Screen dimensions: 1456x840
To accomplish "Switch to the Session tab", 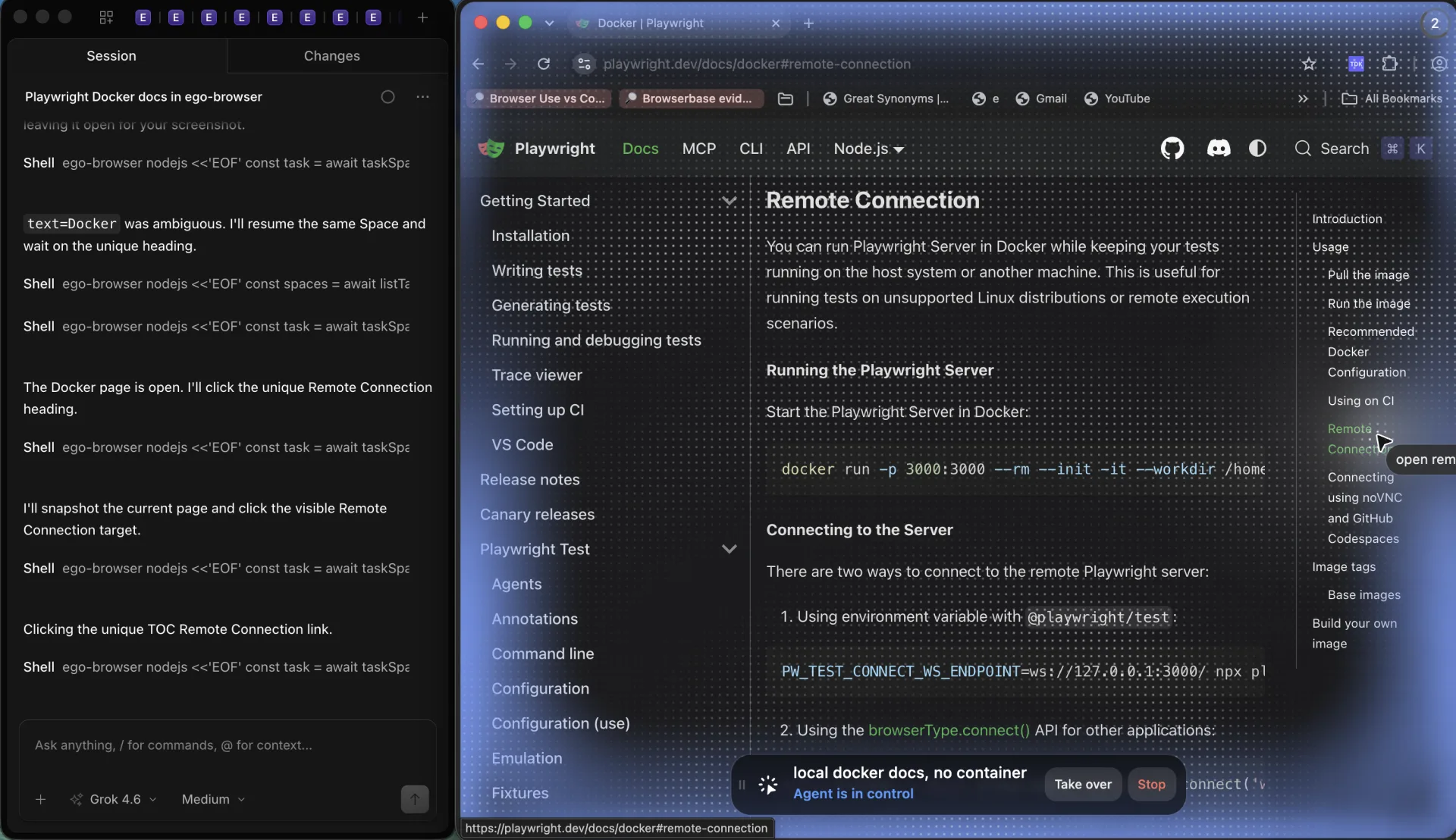I will pos(111,55).
